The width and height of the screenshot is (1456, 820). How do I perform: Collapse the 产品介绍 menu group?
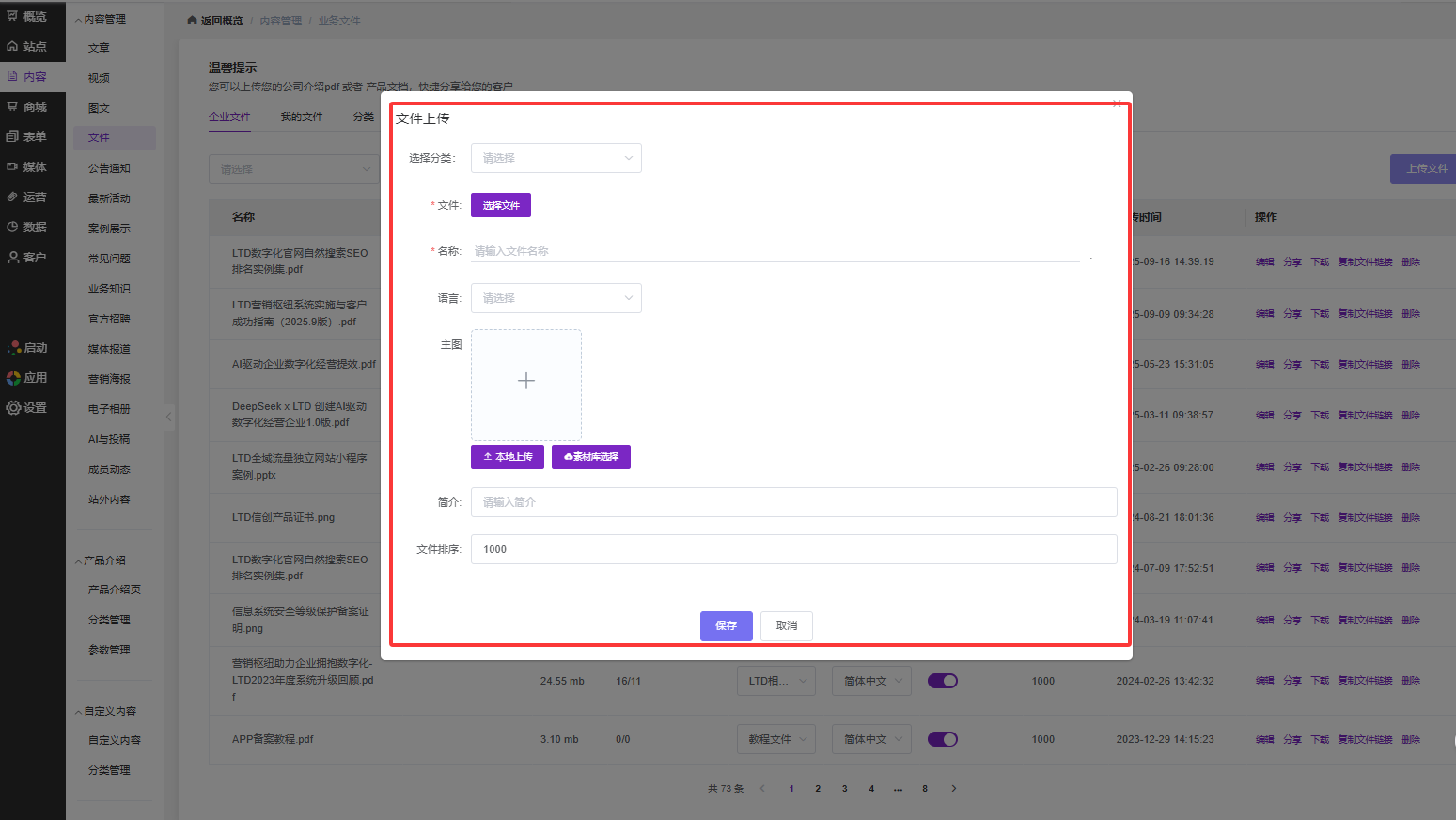pyautogui.click(x=101, y=560)
